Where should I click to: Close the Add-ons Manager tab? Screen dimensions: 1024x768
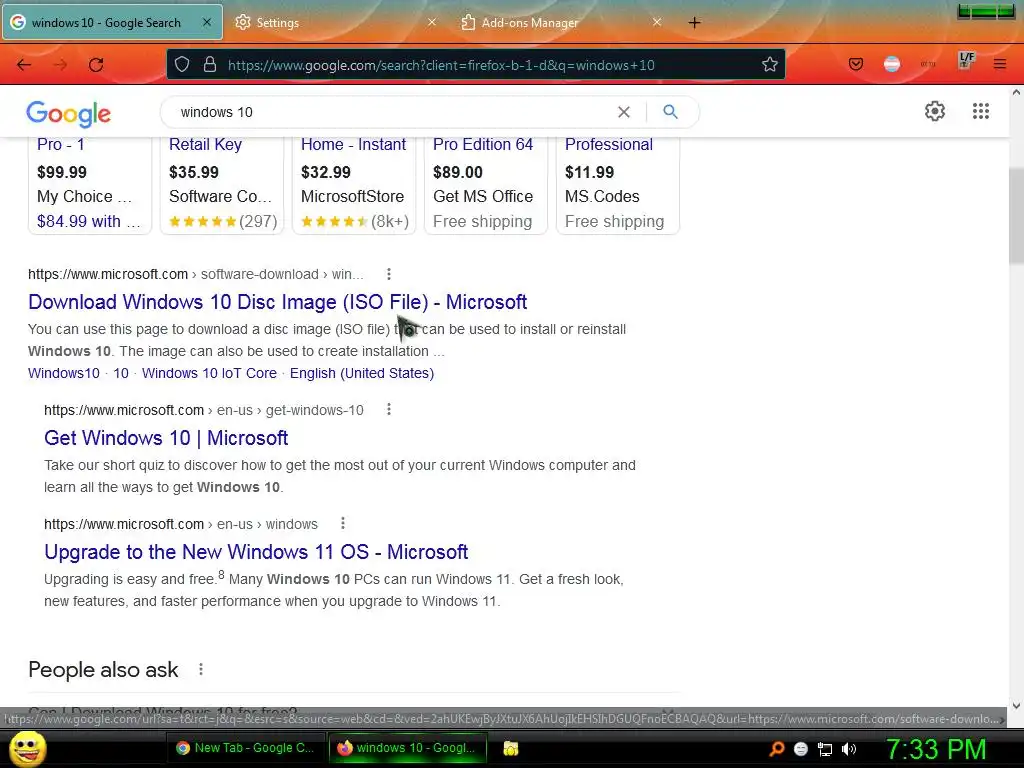[657, 22]
